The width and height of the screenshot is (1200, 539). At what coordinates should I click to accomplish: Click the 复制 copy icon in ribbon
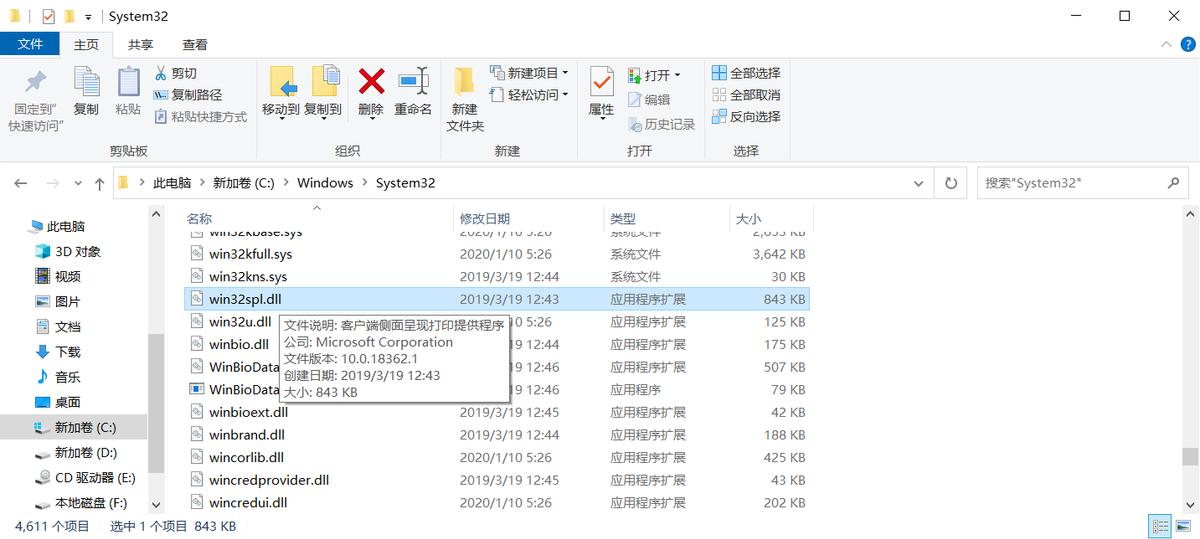86,82
